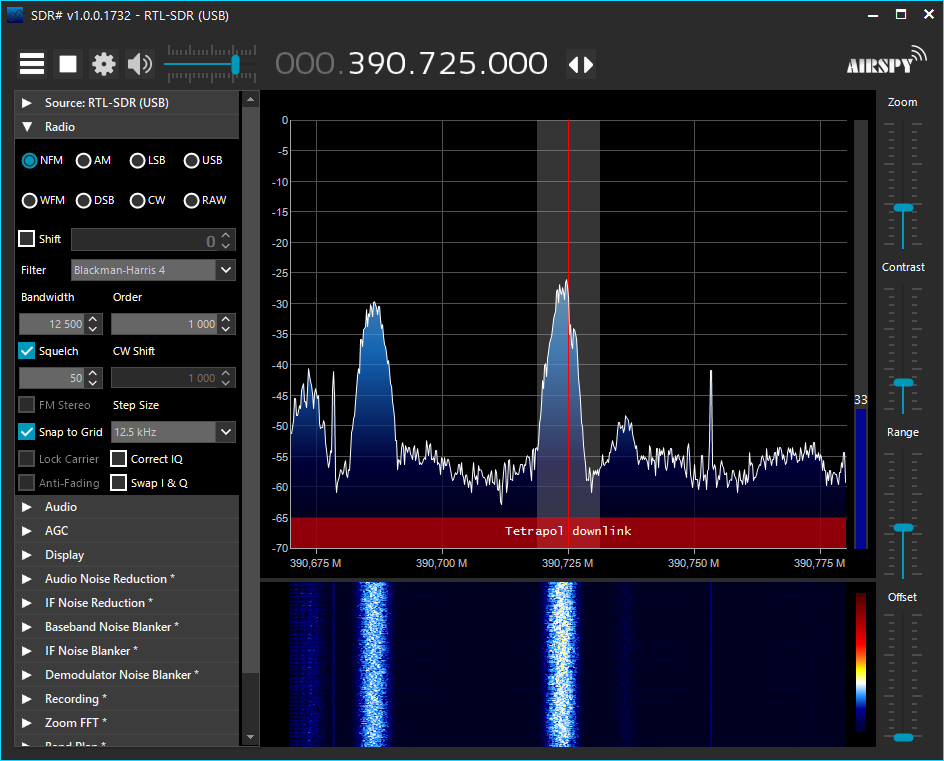The image size is (944, 761).
Task: Click the Order 1 000 field
Action: point(164,324)
